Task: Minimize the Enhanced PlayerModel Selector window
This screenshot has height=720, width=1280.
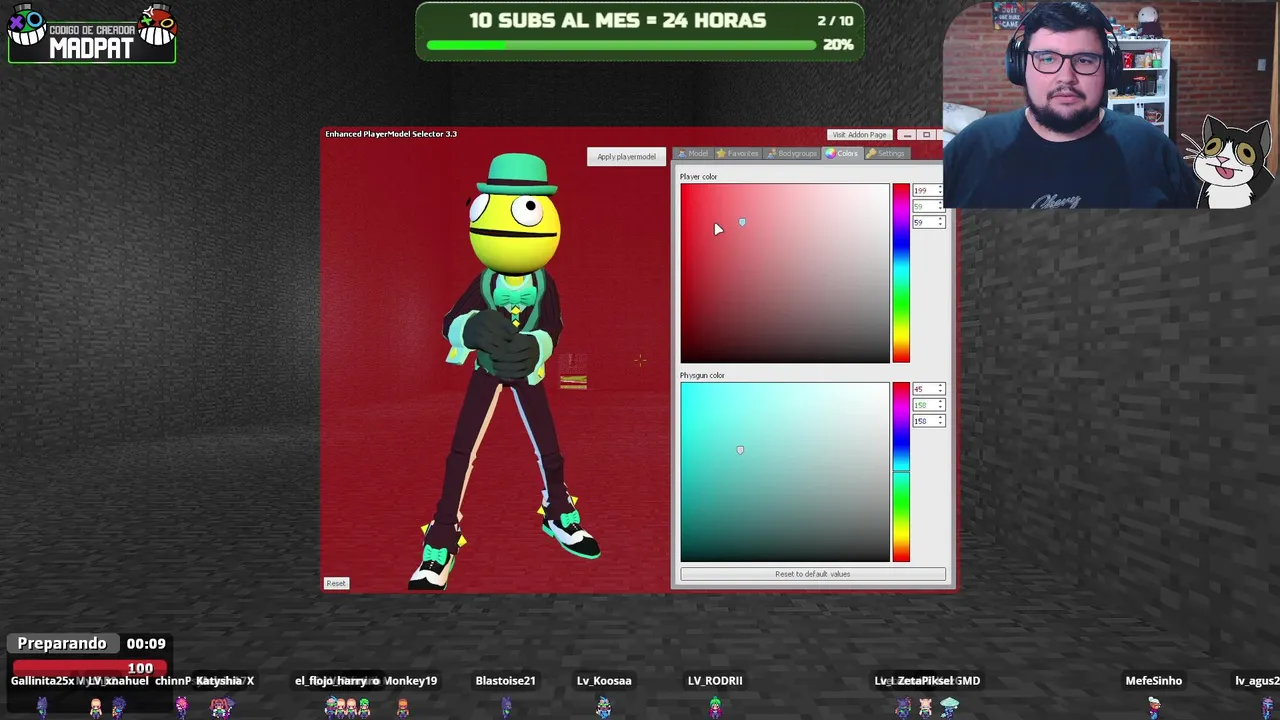Action: 907,134
